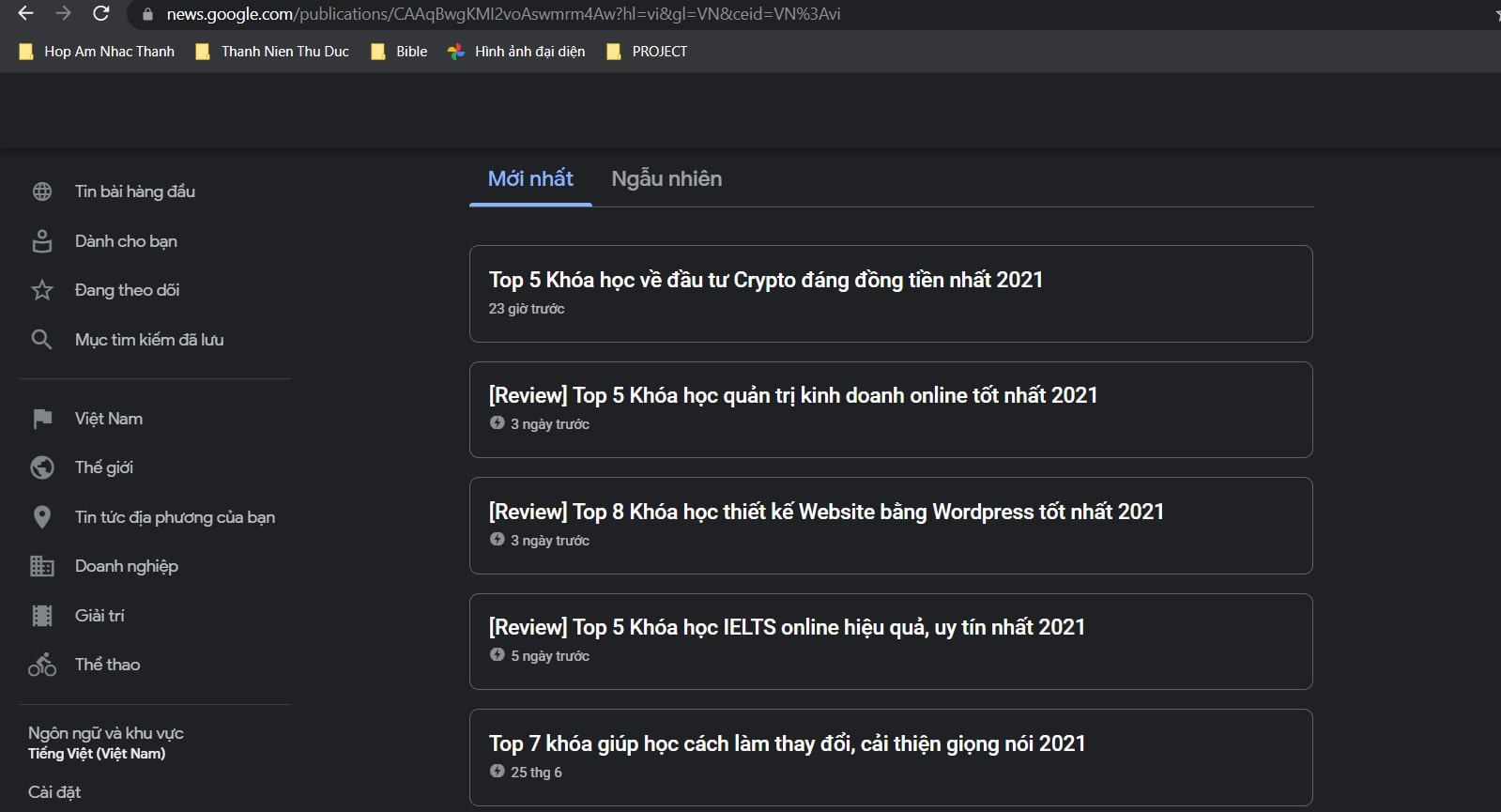Click Tiếng Việt (Việt Nam) language text
The width and height of the screenshot is (1501, 812).
[97, 754]
